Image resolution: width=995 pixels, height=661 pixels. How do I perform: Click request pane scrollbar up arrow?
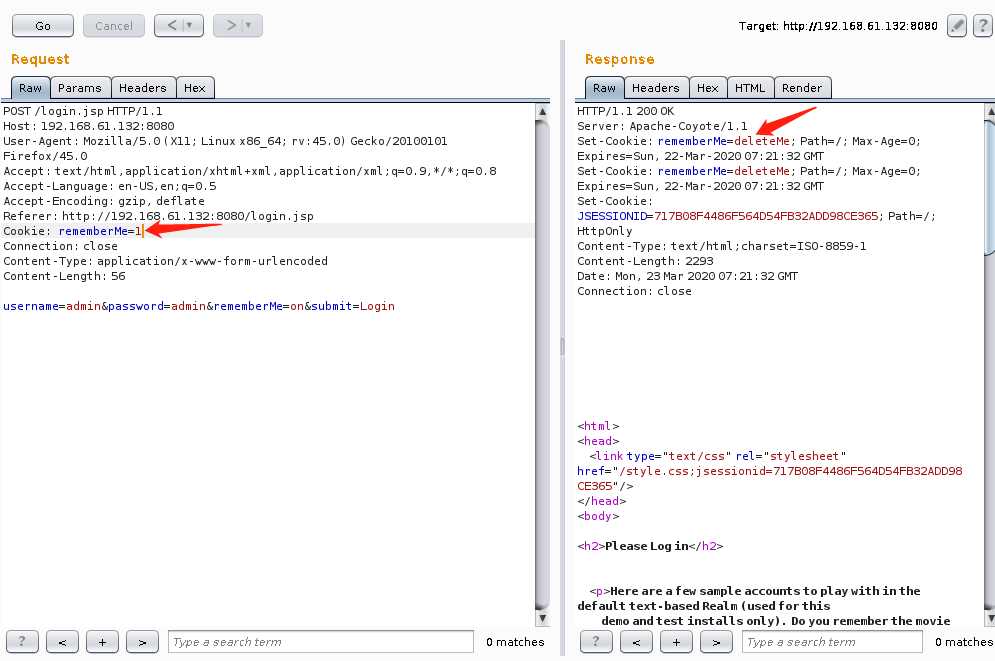pos(542,112)
